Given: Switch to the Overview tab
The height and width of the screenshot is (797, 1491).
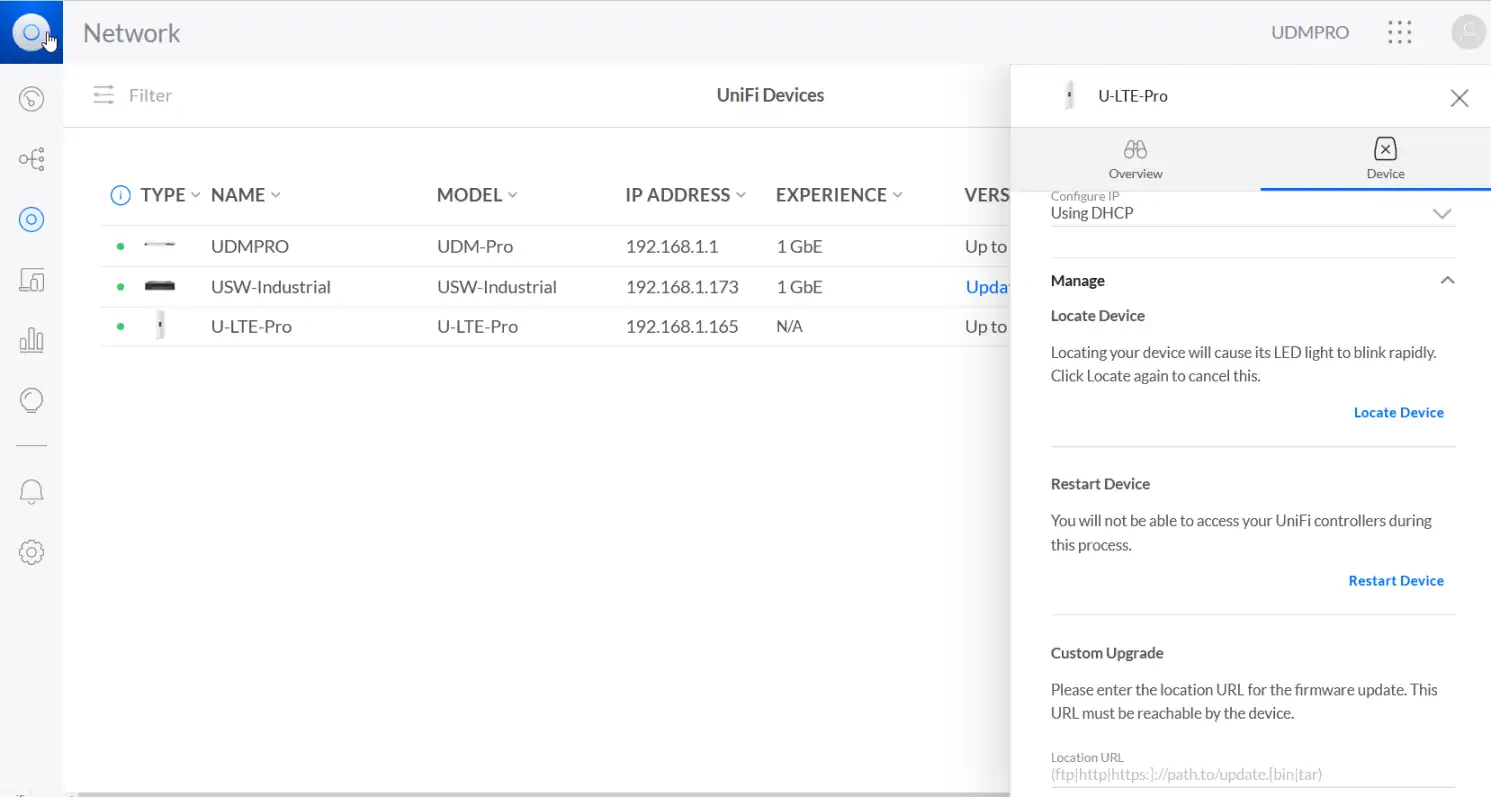Looking at the screenshot, I should click(x=1135, y=159).
